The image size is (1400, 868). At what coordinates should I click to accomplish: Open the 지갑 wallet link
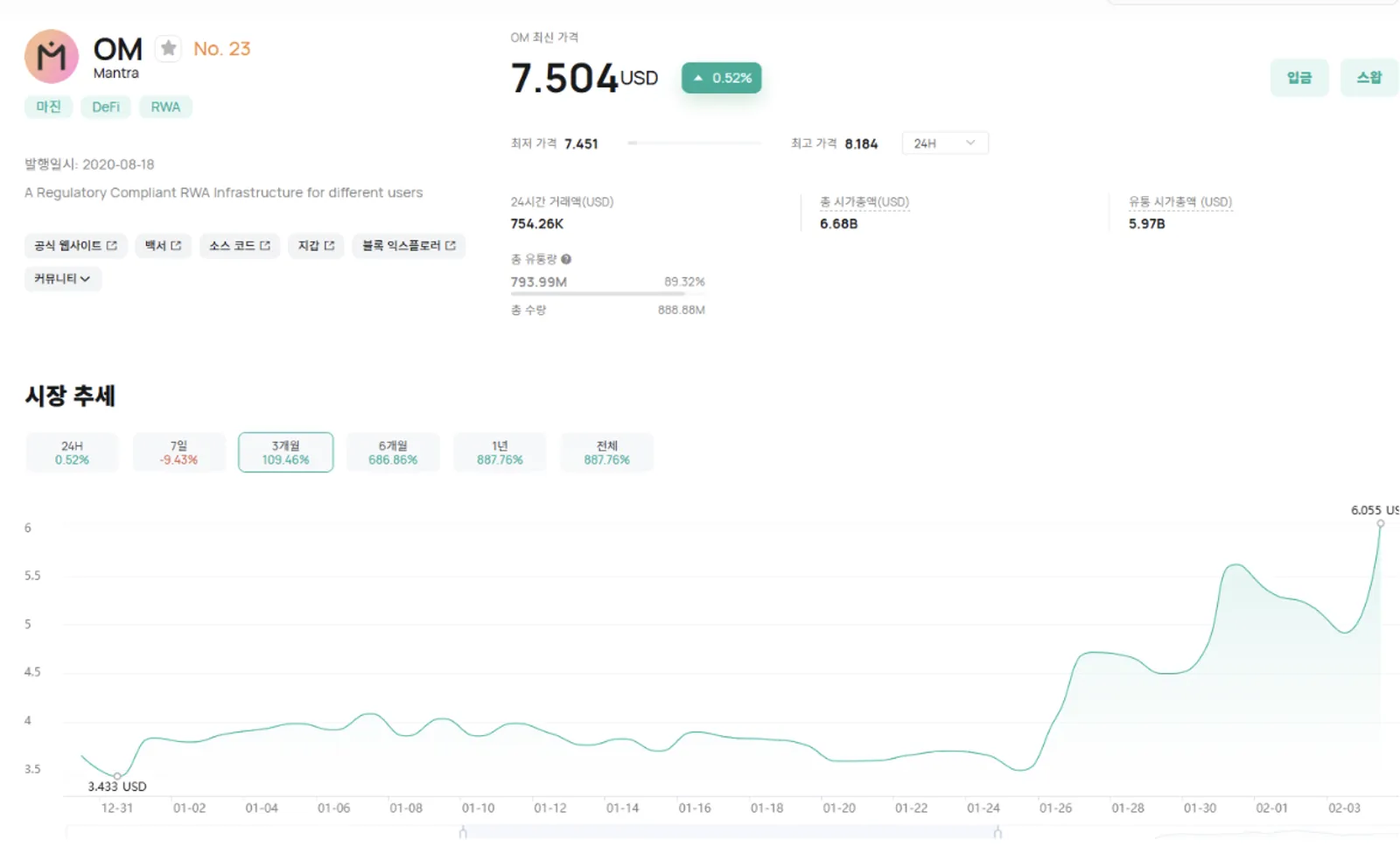(316, 246)
